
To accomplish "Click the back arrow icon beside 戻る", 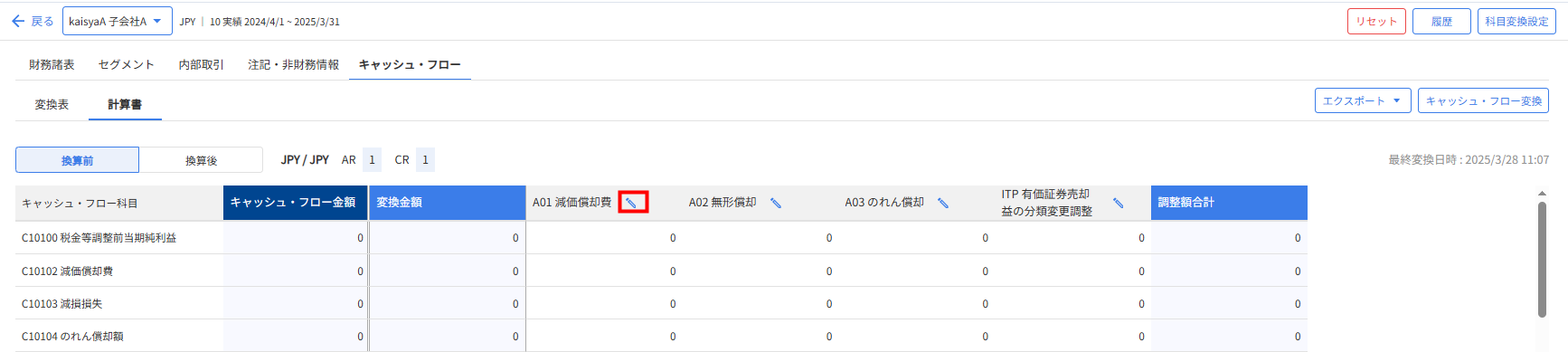I will point(18,21).
